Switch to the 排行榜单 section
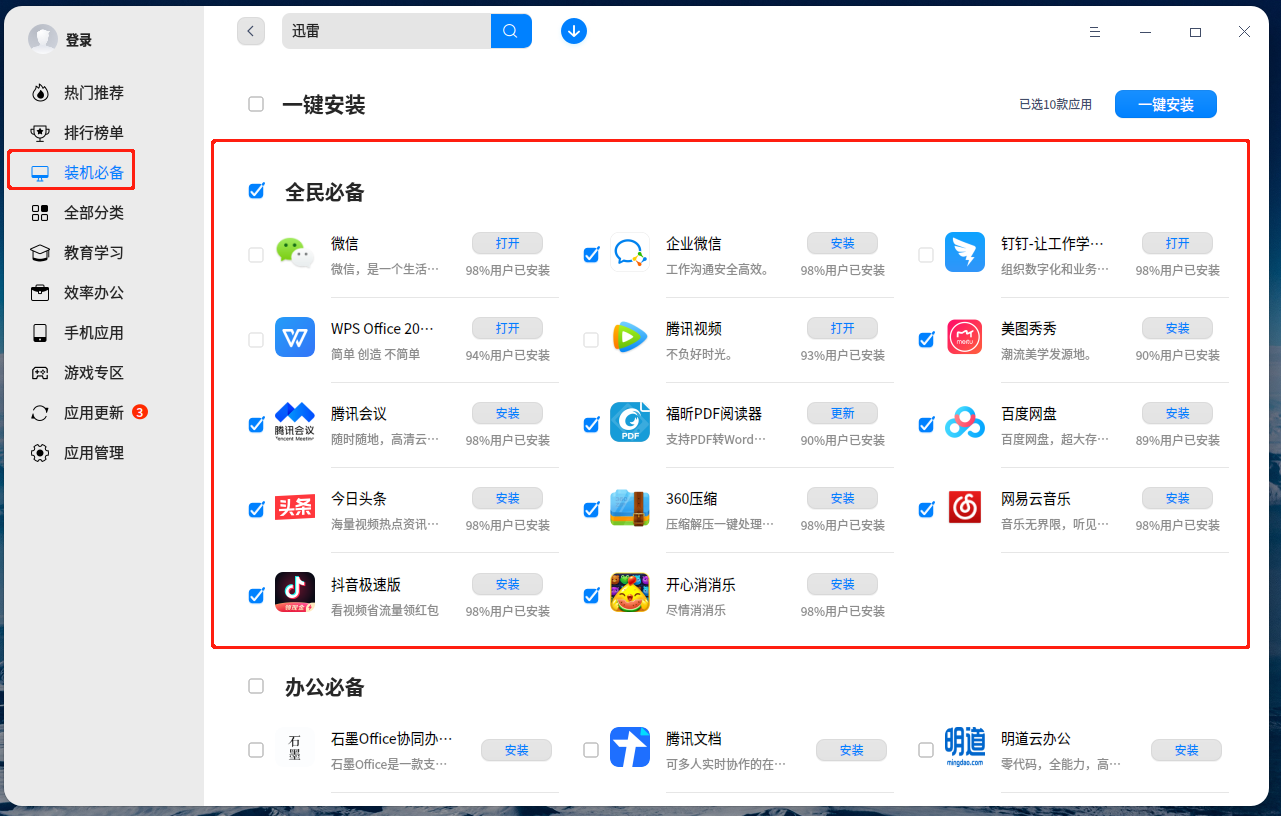 [x=78, y=133]
